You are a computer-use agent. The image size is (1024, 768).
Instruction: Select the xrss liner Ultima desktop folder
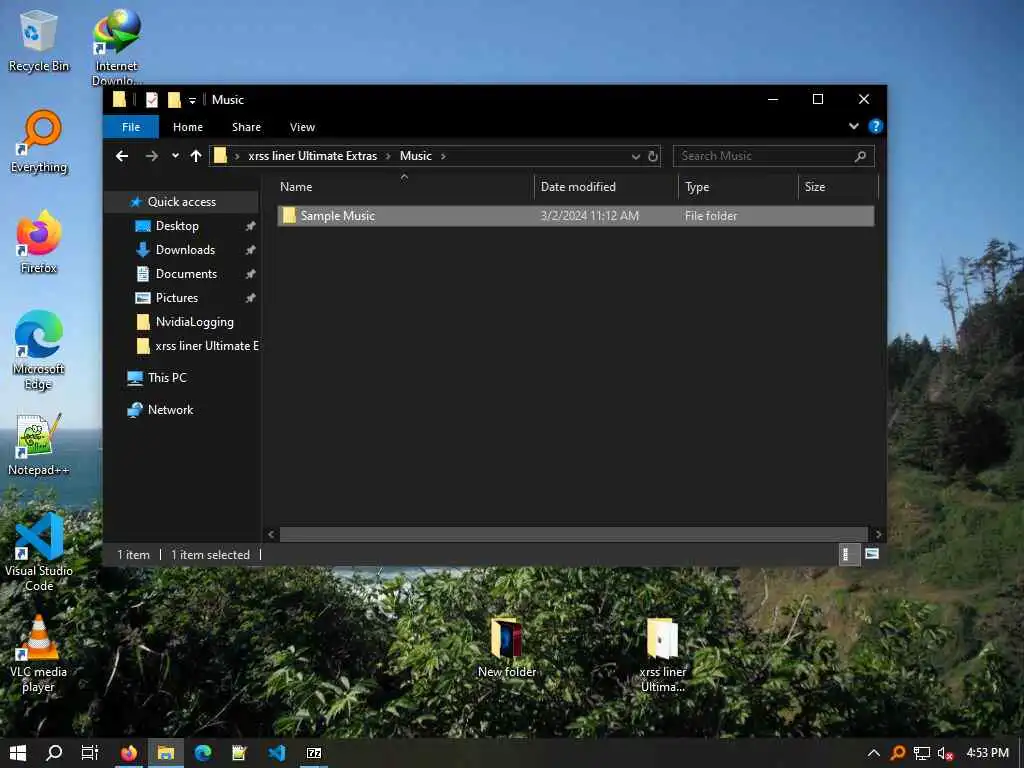pyautogui.click(x=663, y=654)
